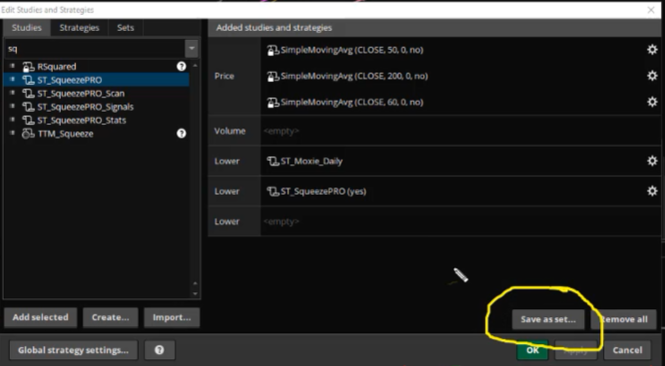Click the TTM_Squeeze study icon
The width and height of the screenshot is (665, 366).
point(28,134)
